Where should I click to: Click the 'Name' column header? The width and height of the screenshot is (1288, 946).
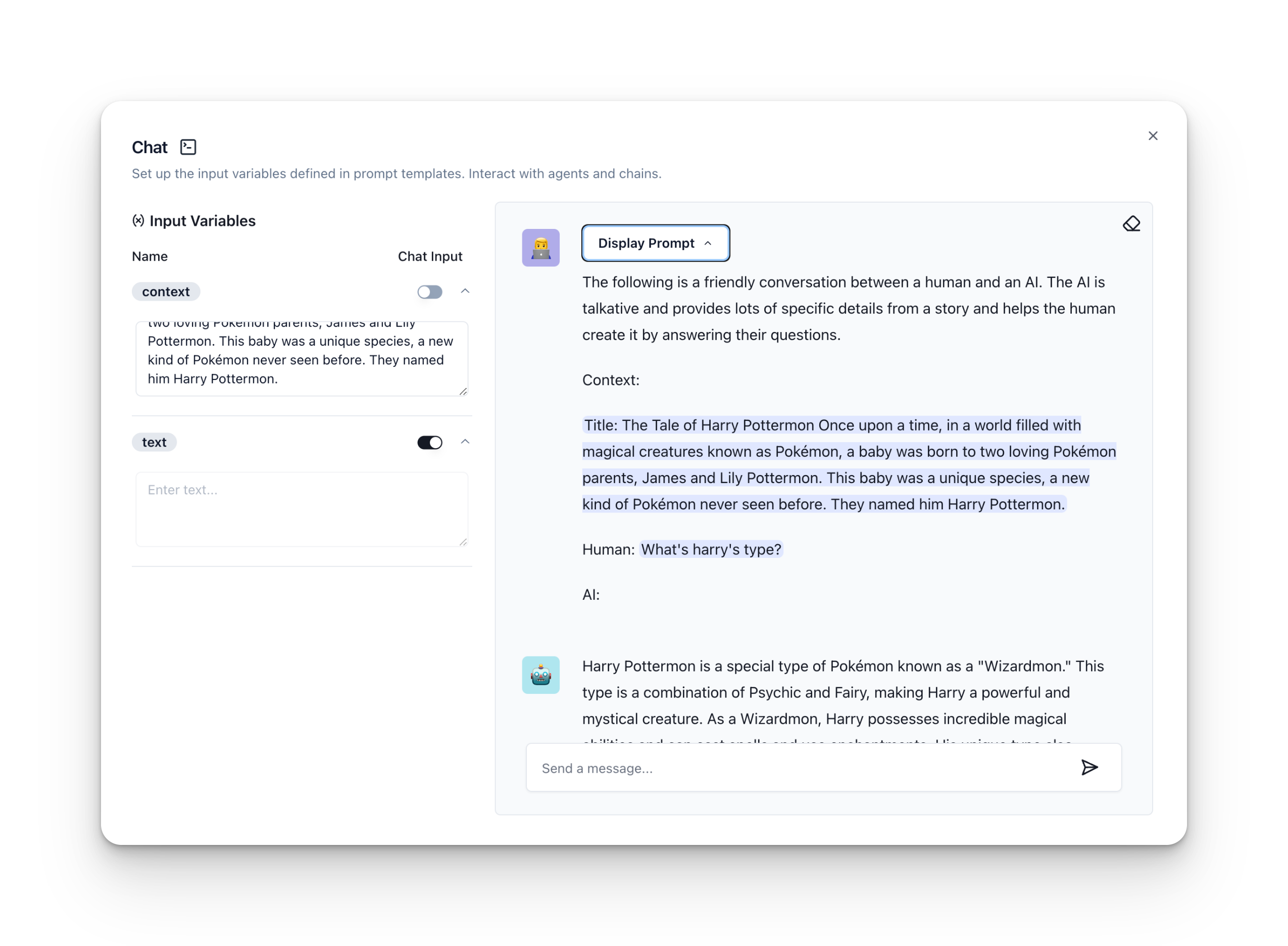[x=150, y=257]
